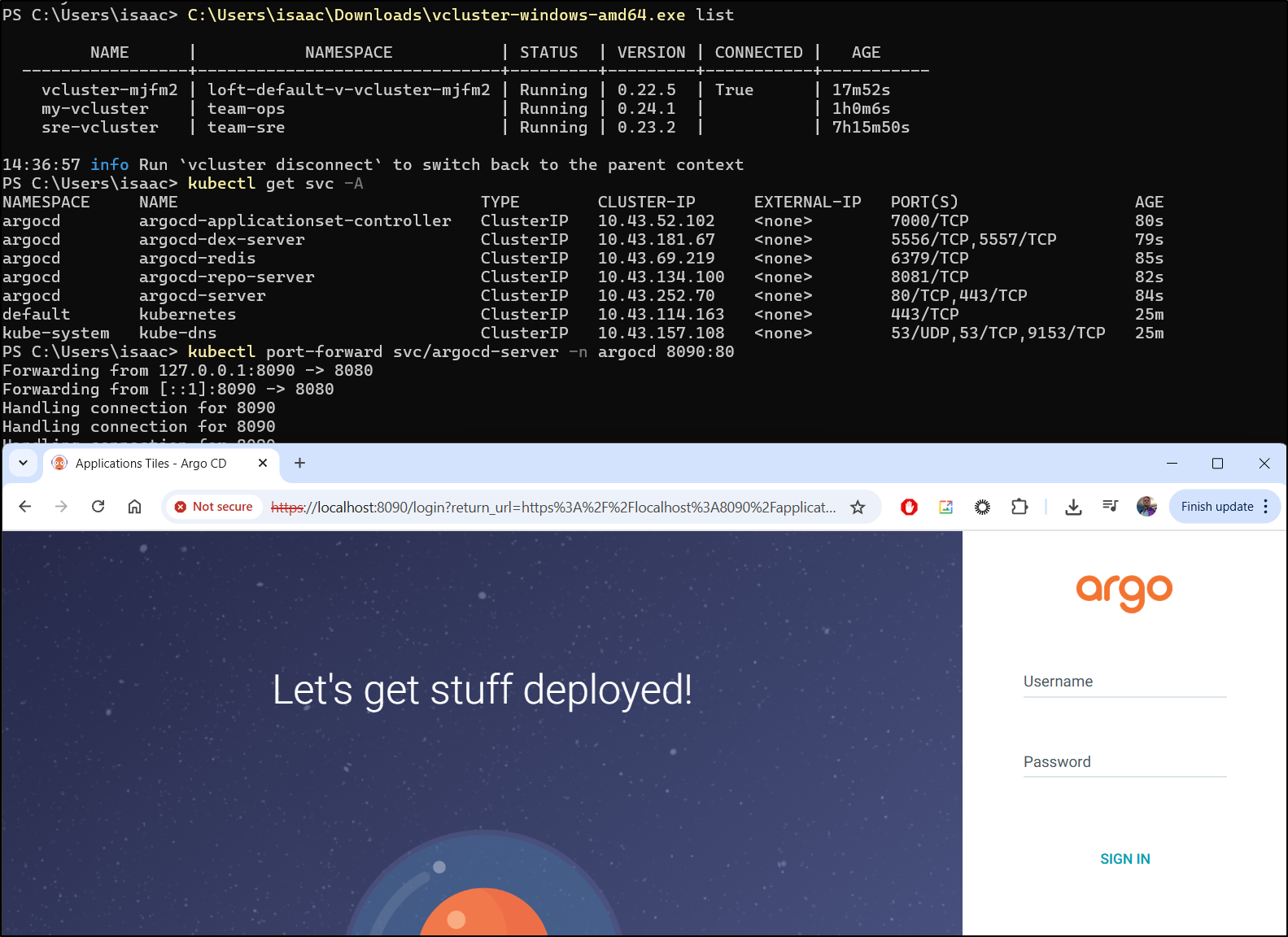Open the browser downloads icon
1288x937 pixels.
(x=1073, y=508)
